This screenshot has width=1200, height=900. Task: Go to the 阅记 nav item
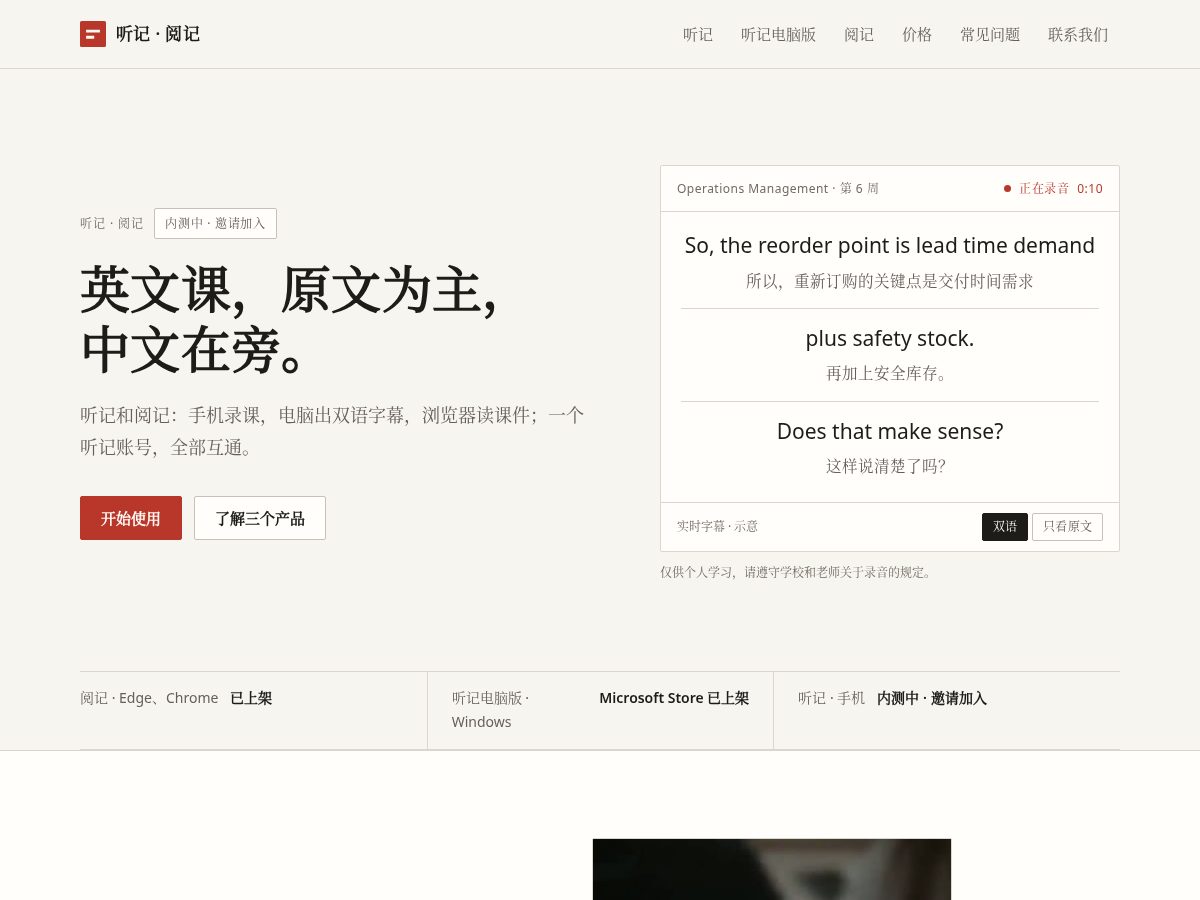pos(859,35)
